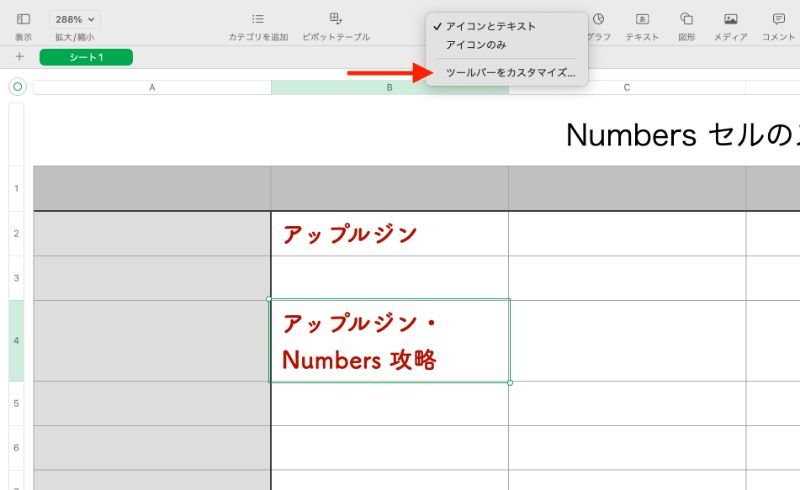The width and height of the screenshot is (800, 490).
Task: Click empty cell C5
Action: coord(627,403)
